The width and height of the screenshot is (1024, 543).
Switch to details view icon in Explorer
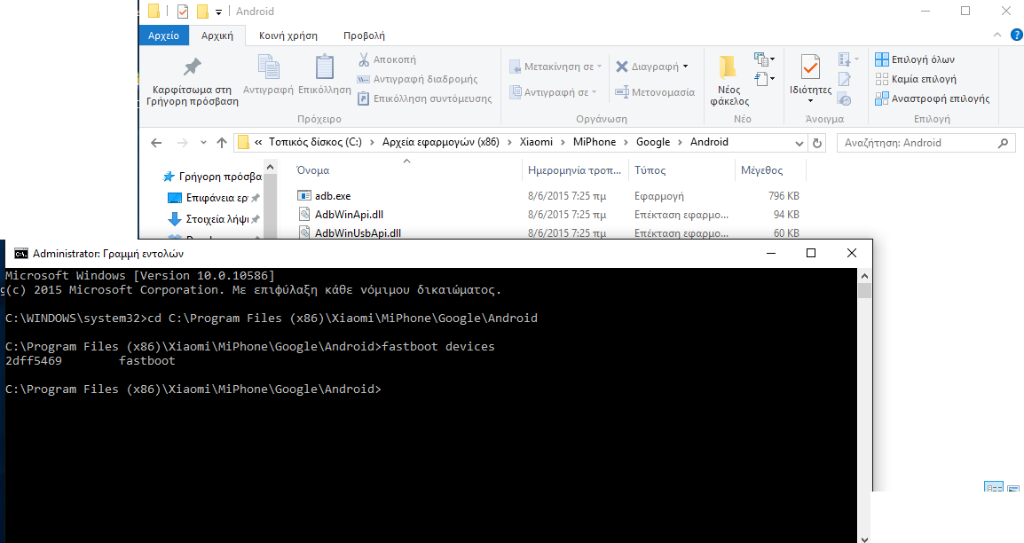coord(993,487)
